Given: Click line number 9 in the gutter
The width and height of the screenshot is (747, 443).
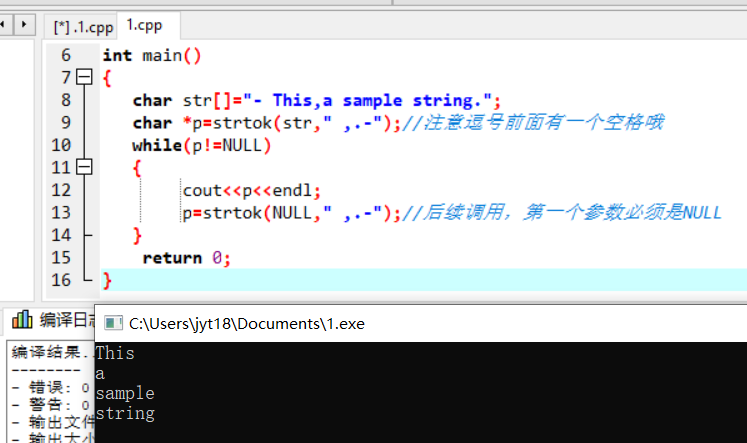Looking at the screenshot, I should 66,122.
